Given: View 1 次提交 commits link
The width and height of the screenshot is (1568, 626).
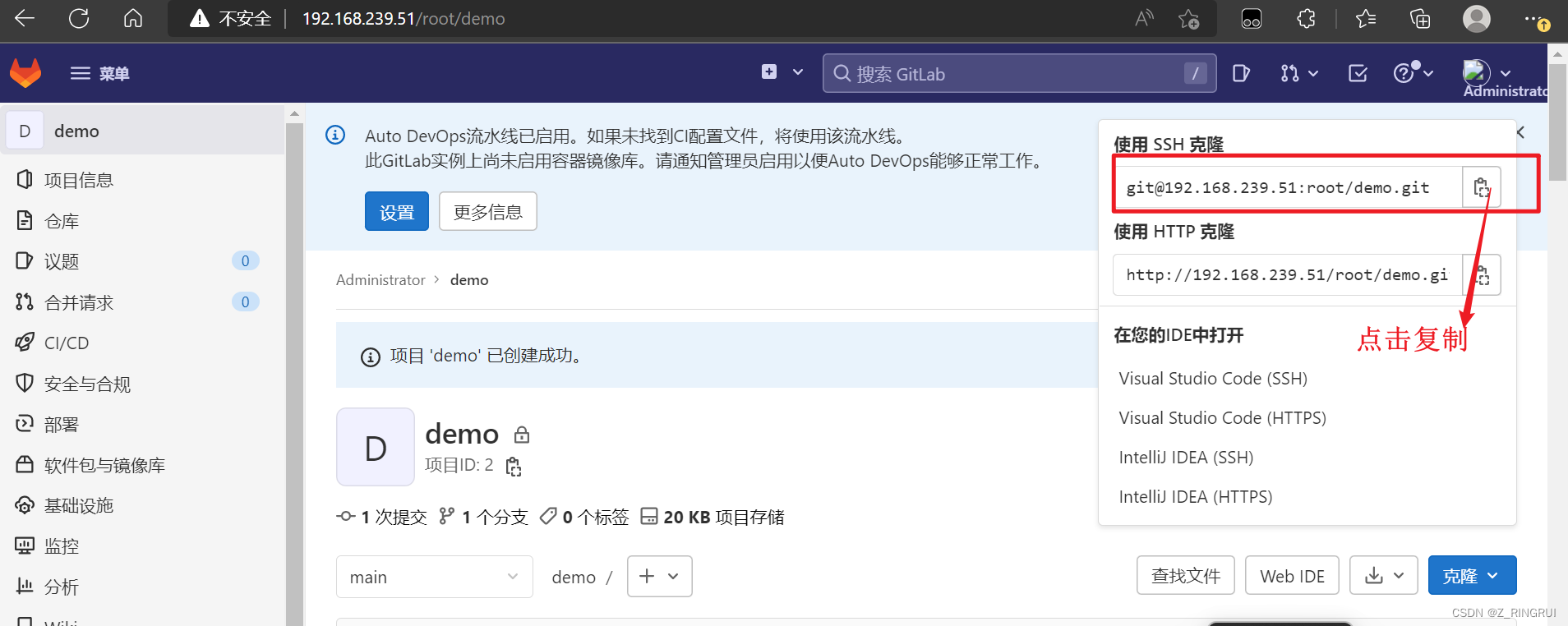Looking at the screenshot, I should tap(382, 517).
